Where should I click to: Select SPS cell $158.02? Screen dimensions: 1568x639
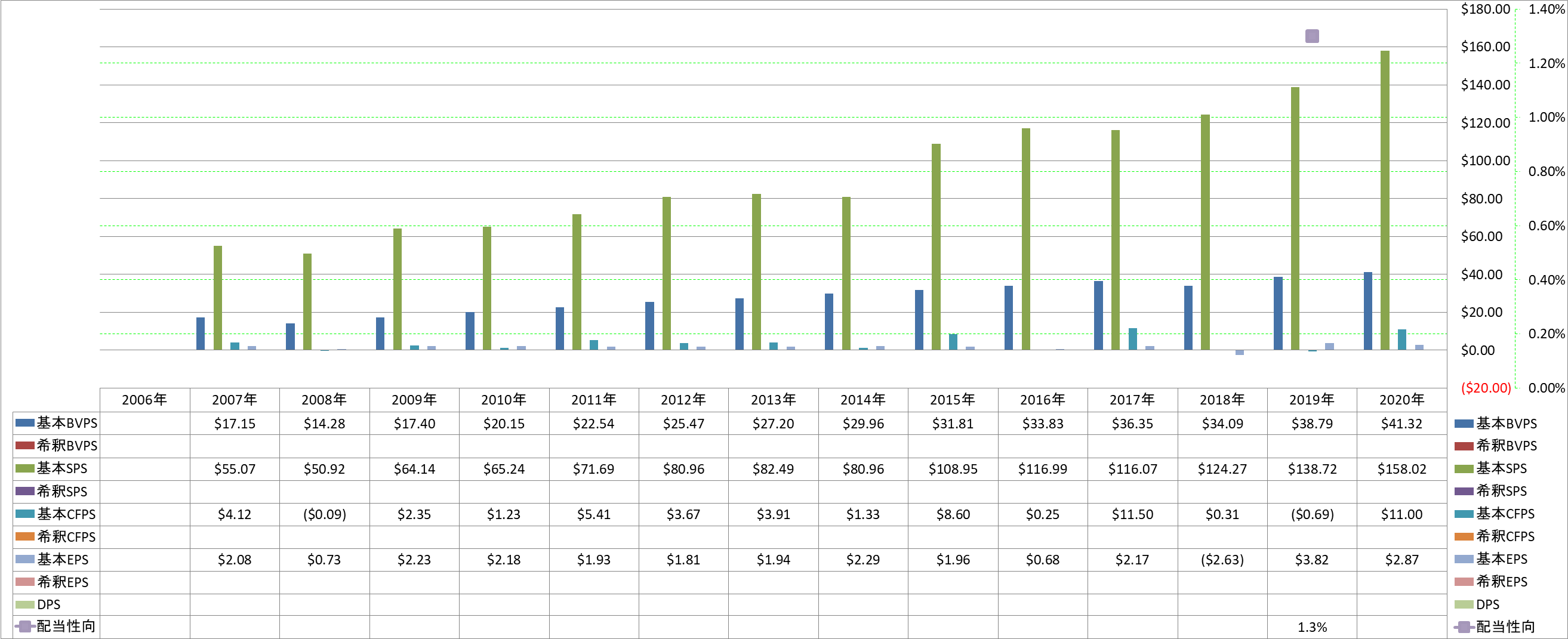pos(1402,469)
